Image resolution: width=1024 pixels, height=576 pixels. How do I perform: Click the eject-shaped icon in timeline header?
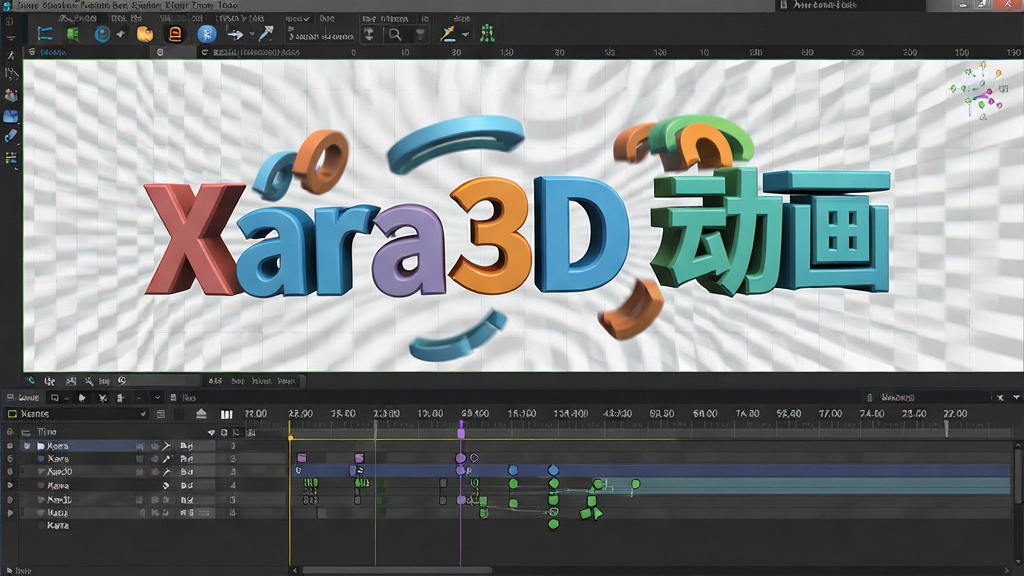click(201, 413)
